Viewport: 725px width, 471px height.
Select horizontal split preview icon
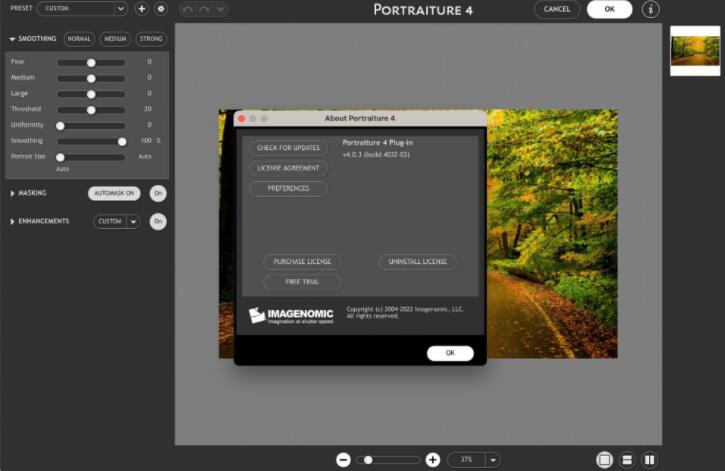pos(627,459)
